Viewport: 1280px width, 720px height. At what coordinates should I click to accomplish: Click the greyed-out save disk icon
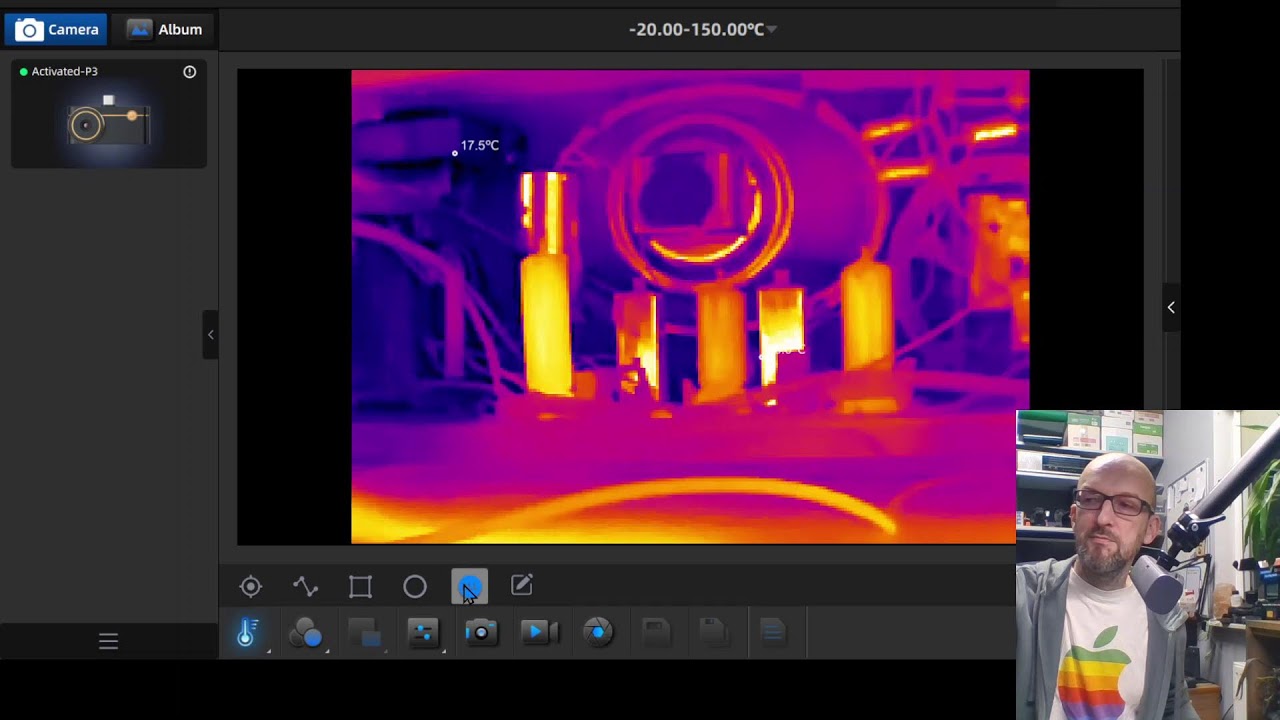click(x=655, y=632)
